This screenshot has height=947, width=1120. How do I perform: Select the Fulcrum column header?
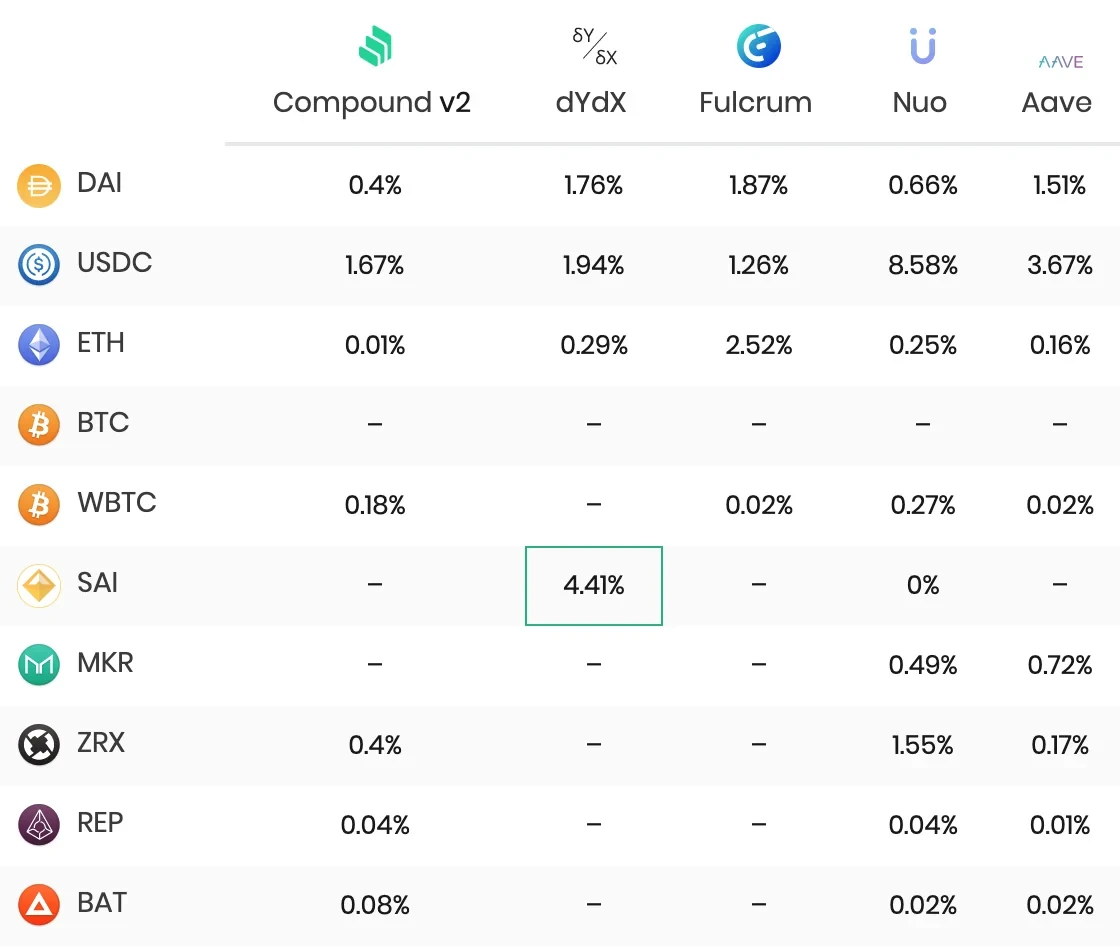(755, 102)
